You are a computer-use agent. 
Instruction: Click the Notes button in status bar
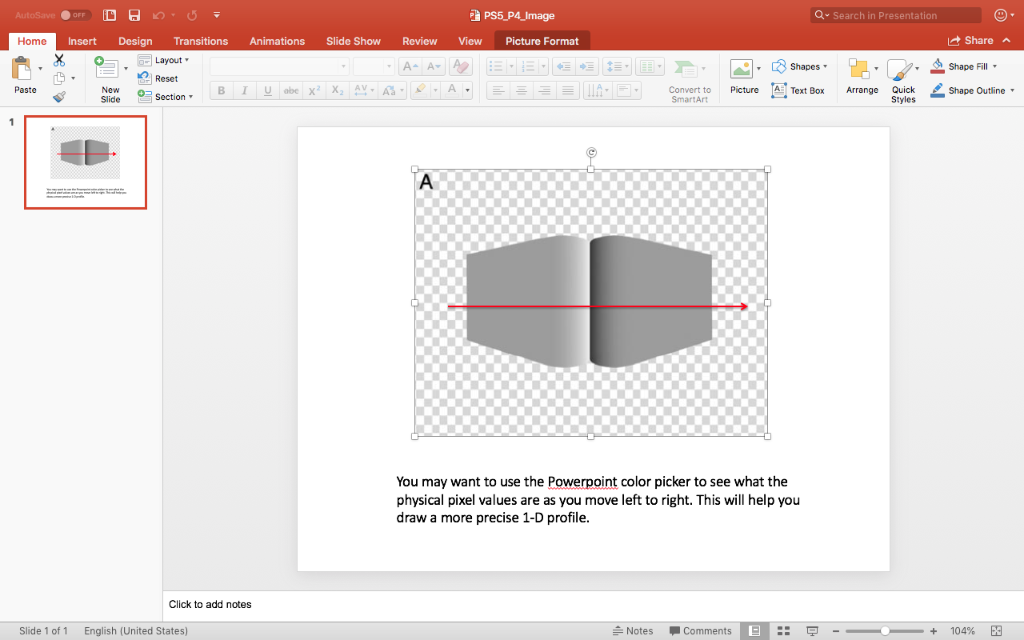633,630
